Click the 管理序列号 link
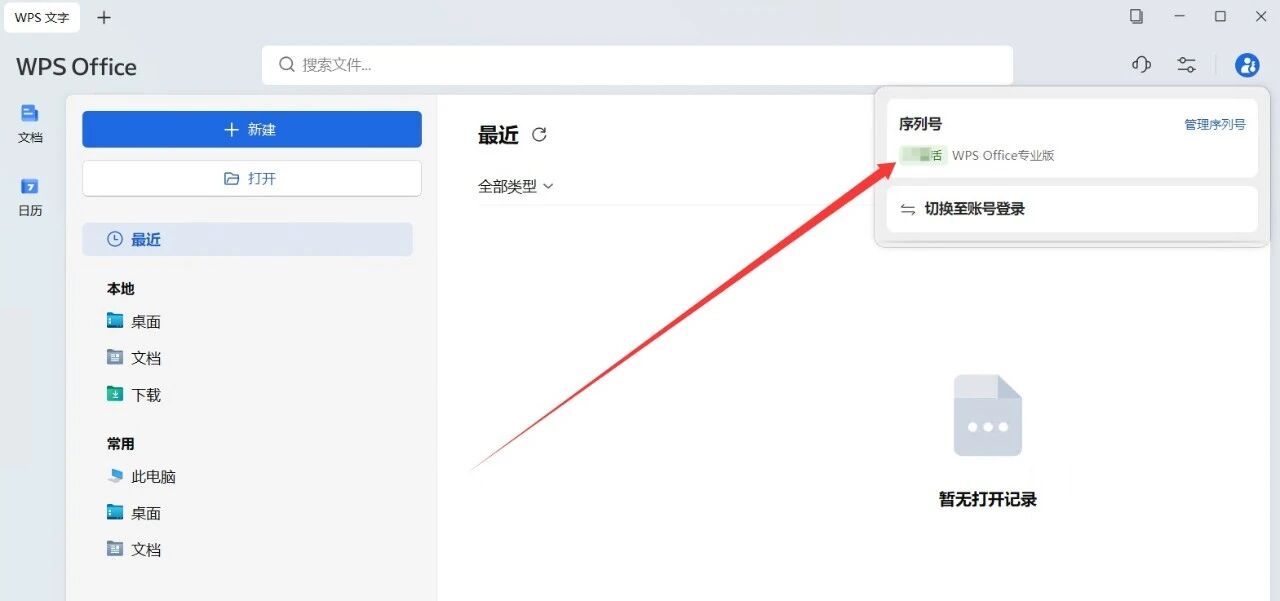The height and width of the screenshot is (601, 1280). pyautogui.click(x=1215, y=125)
